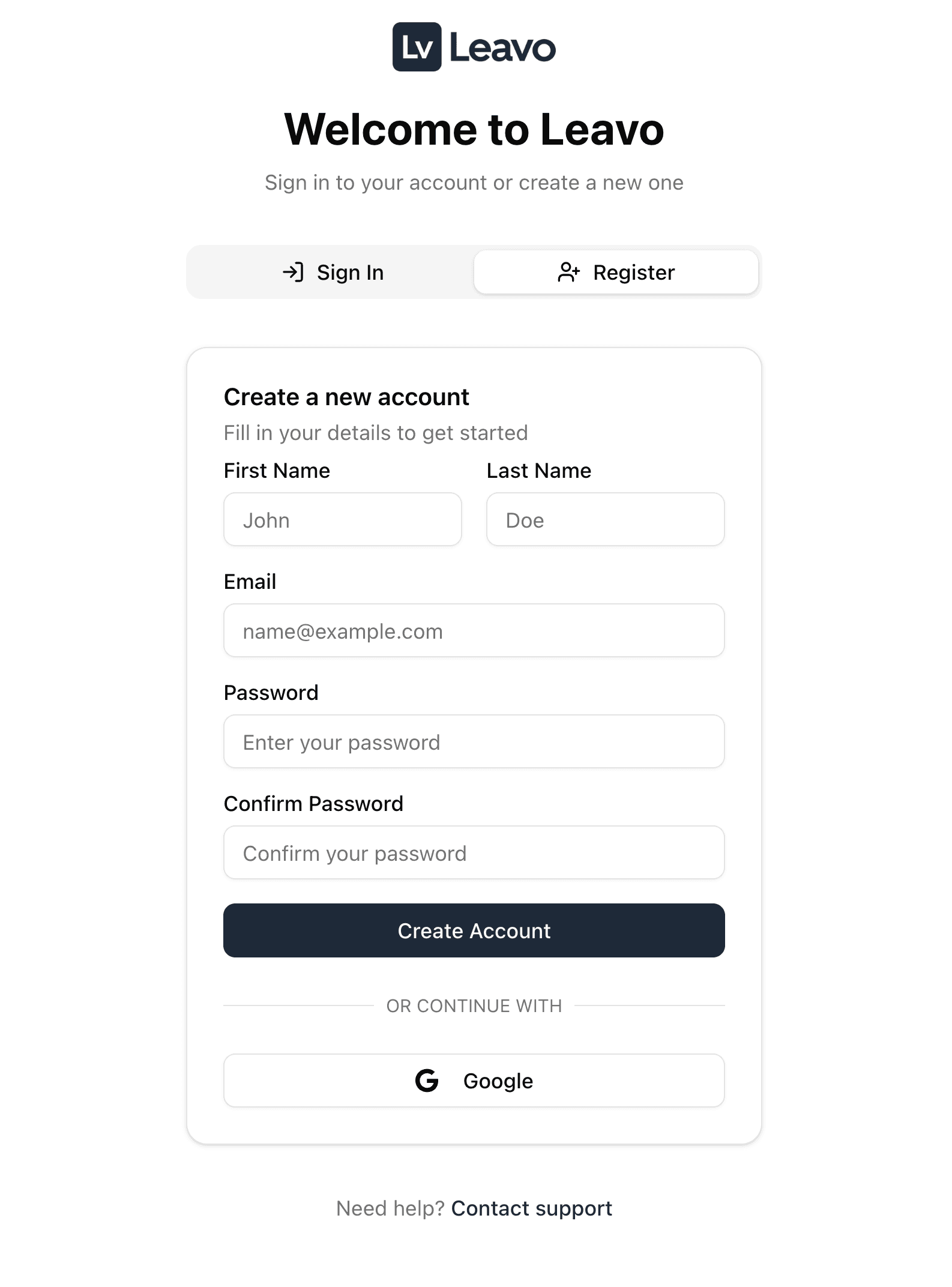This screenshot has width=952, height=1287.
Task: Continue with Google
Action: (x=474, y=1080)
